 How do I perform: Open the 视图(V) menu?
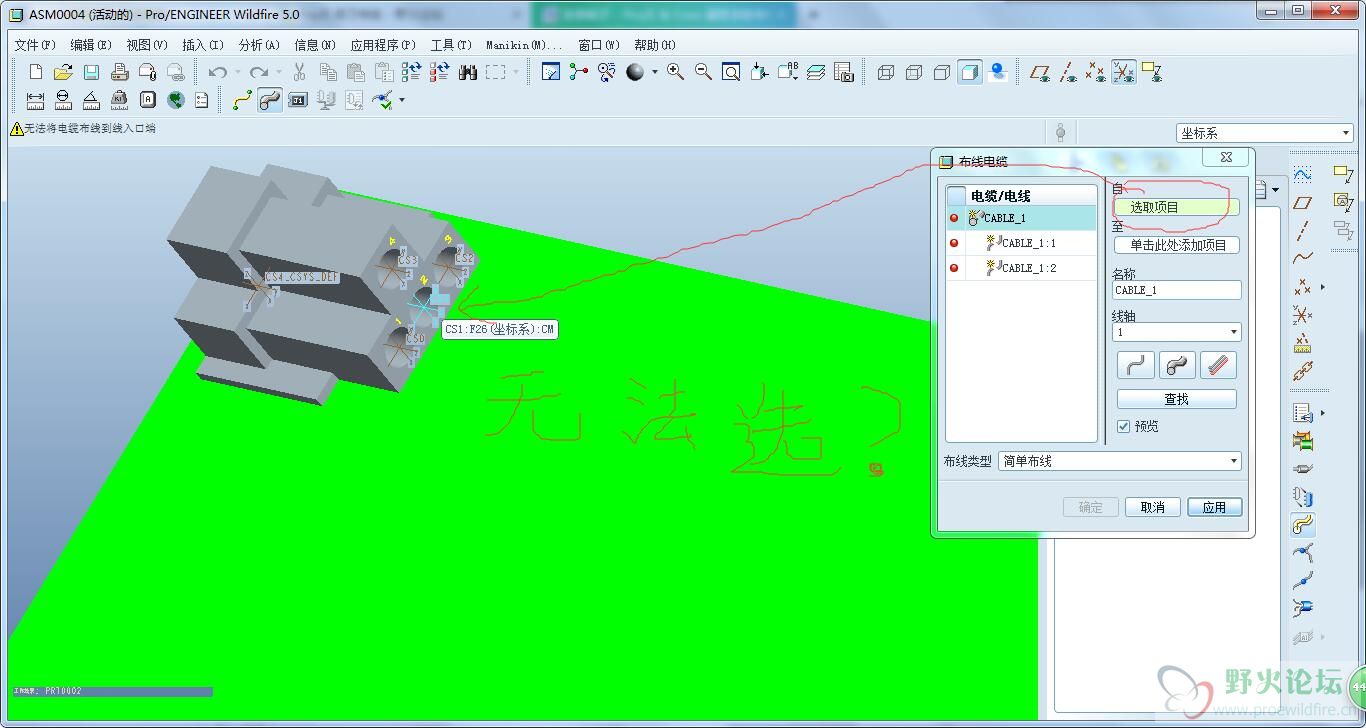click(x=147, y=45)
